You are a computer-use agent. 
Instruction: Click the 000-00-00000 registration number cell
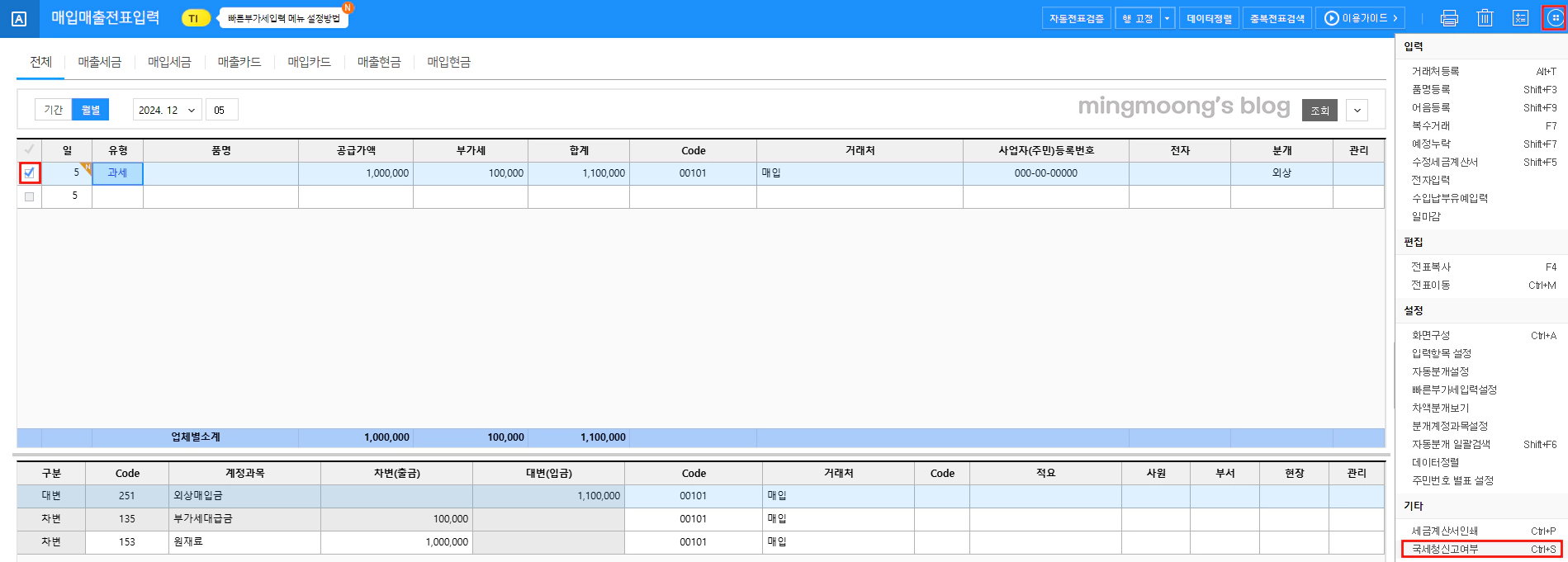point(1045,173)
